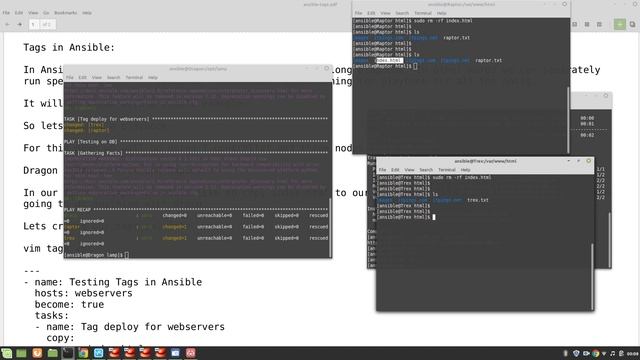Launch the orange Firefox taskbar icon
640x360 pixels.
click(x=37, y=353)
